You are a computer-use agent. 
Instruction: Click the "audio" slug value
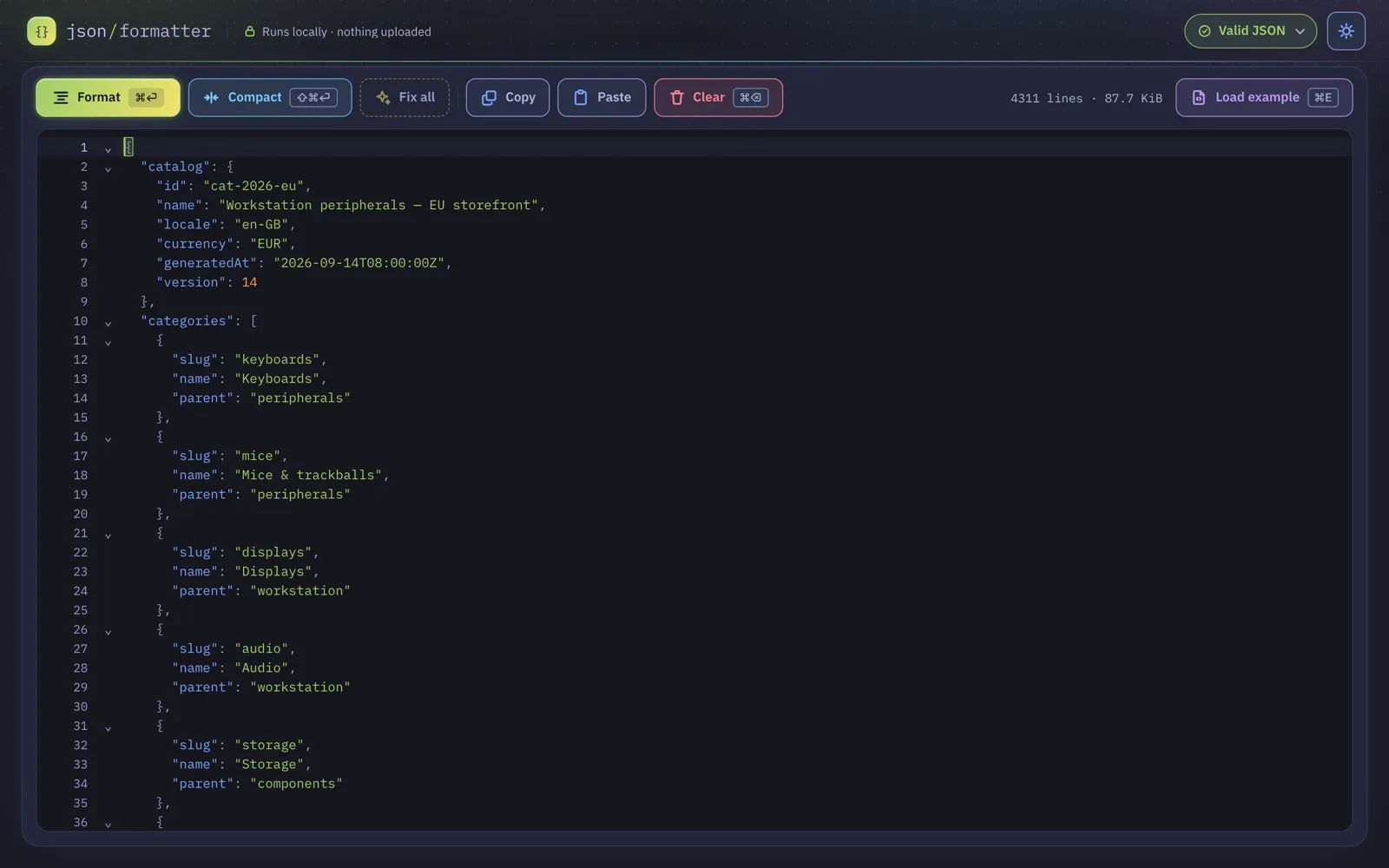261,648
